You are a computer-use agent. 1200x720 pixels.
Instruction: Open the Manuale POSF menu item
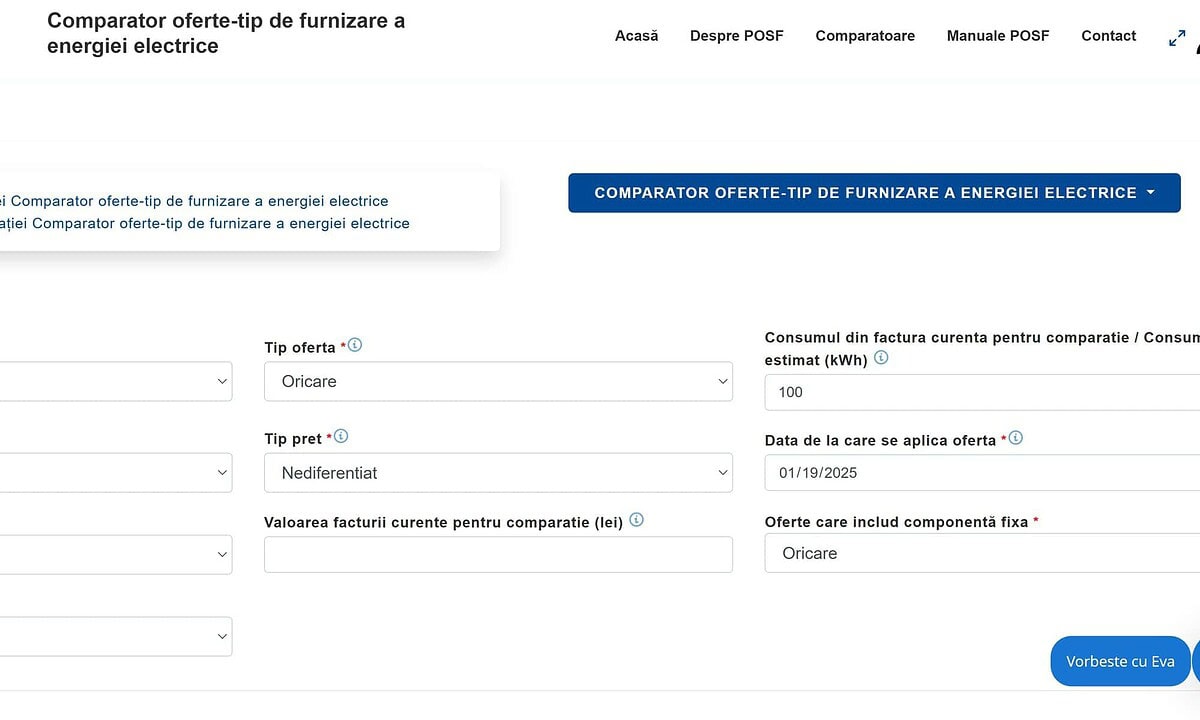[x=998, y=36]
